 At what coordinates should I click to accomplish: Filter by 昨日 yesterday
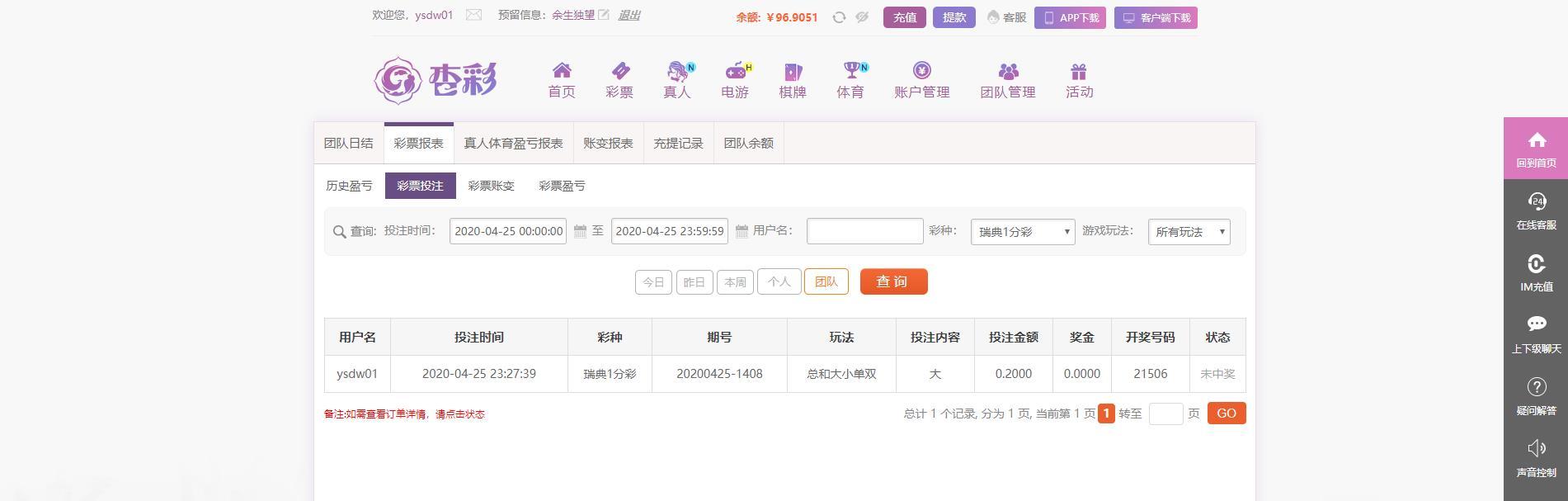pos(695,282)
